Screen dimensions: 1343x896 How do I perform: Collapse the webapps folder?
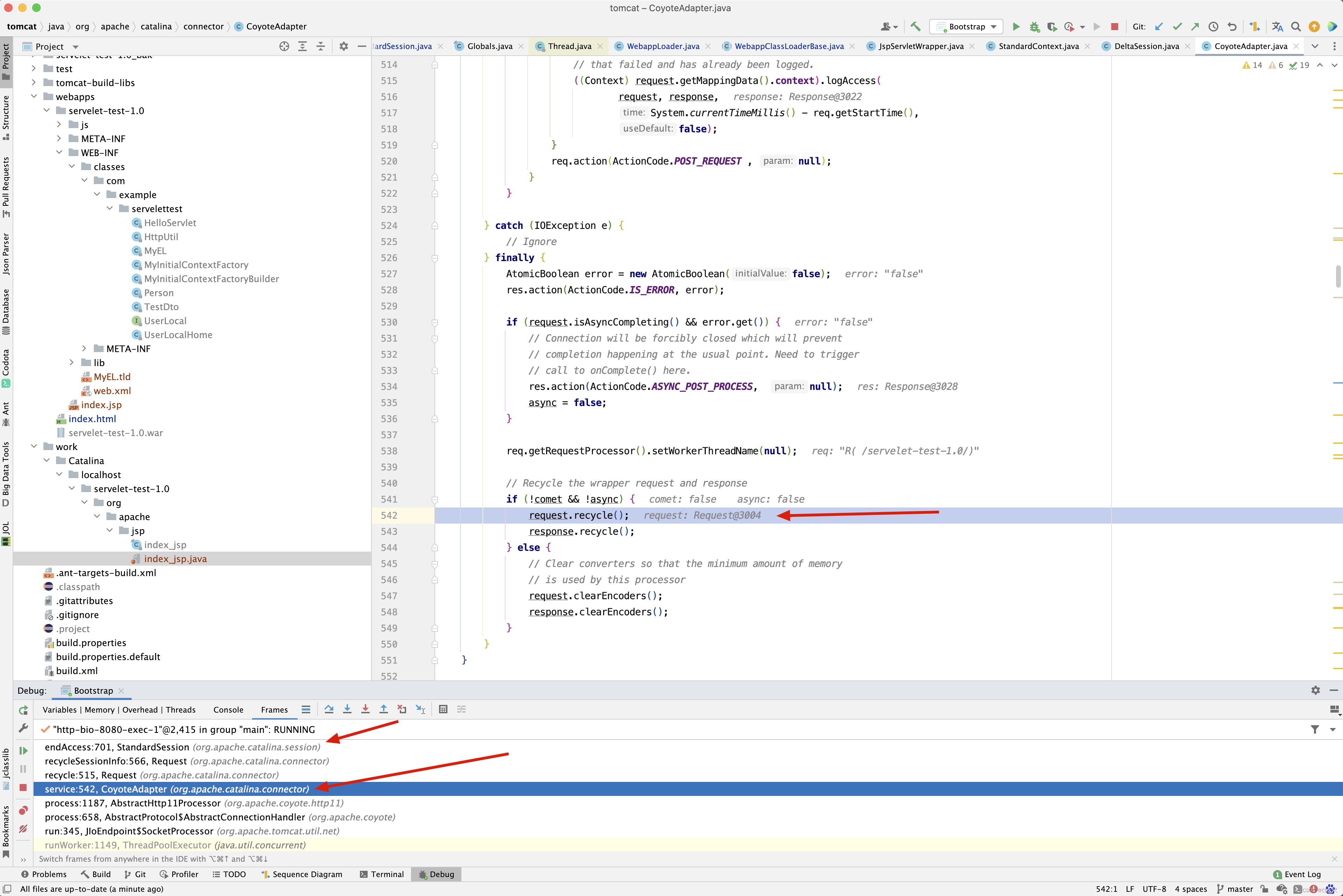point(34,97)
